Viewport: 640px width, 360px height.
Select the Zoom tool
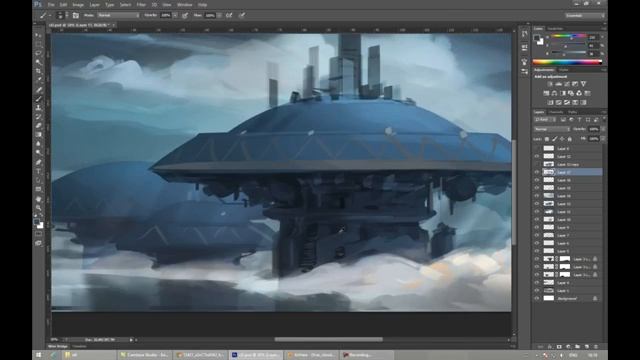click(x=38, y=208)
